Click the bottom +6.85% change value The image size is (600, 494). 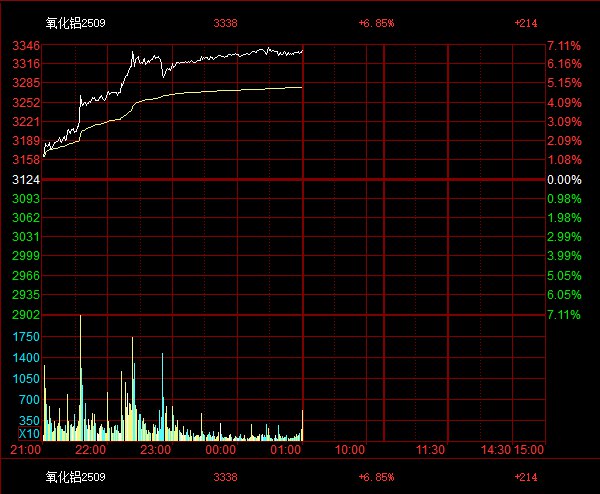(376, 477)
